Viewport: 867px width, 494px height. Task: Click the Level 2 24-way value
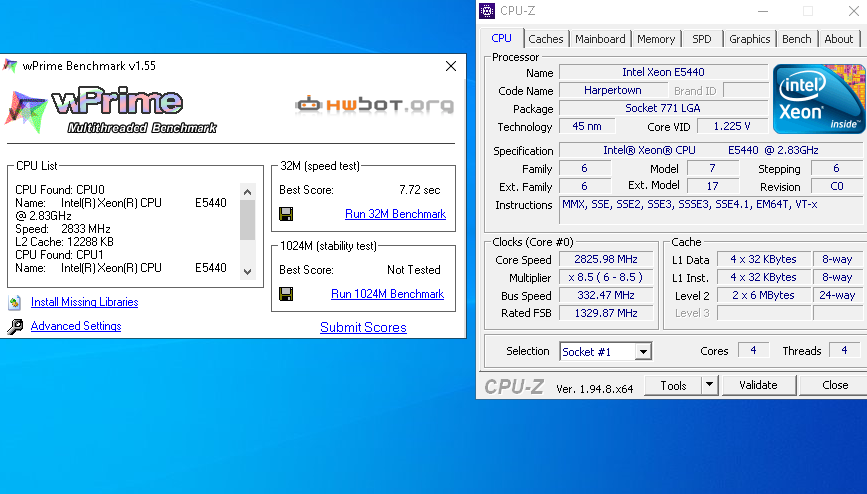837,295
